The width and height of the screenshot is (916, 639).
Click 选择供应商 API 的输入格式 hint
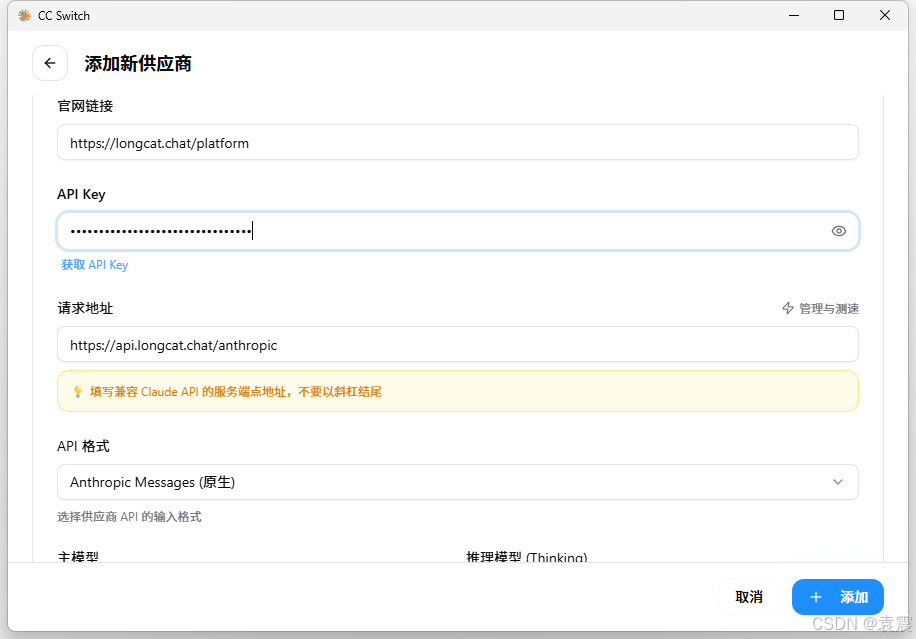pyautogui.click(x=129, y=517)
